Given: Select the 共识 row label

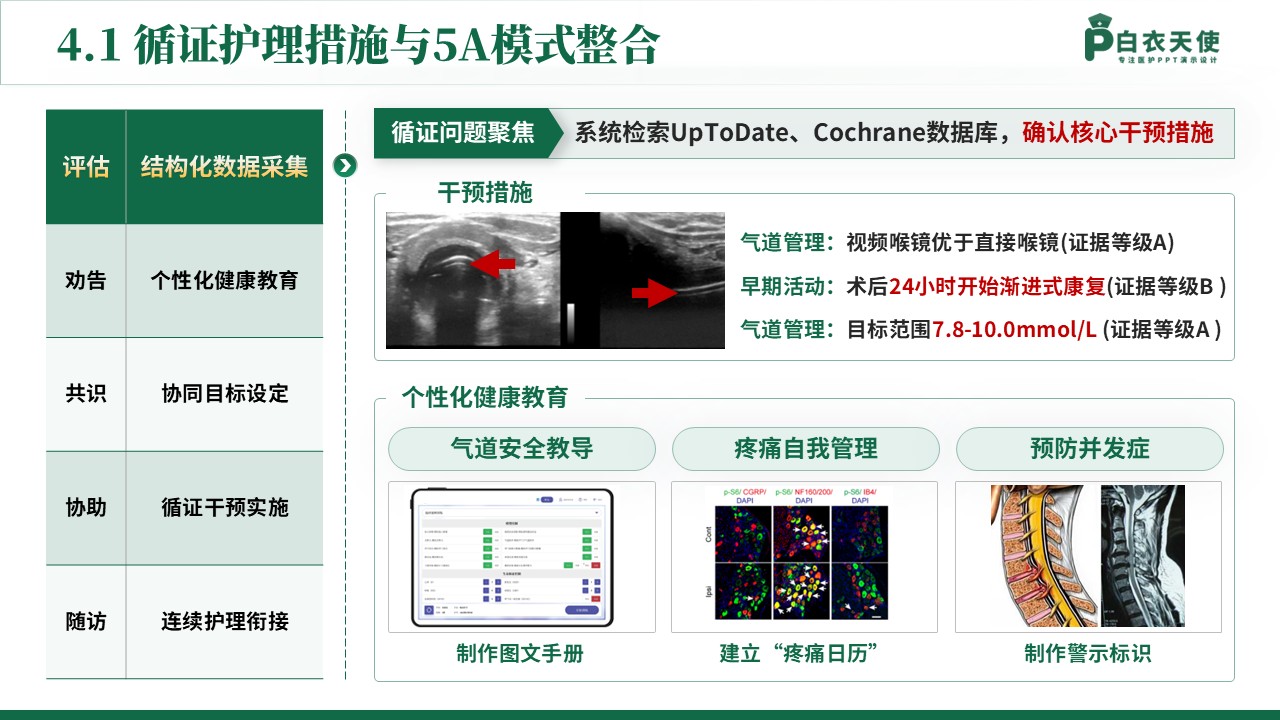Looking at the screenshot, I should pos(86,394).
